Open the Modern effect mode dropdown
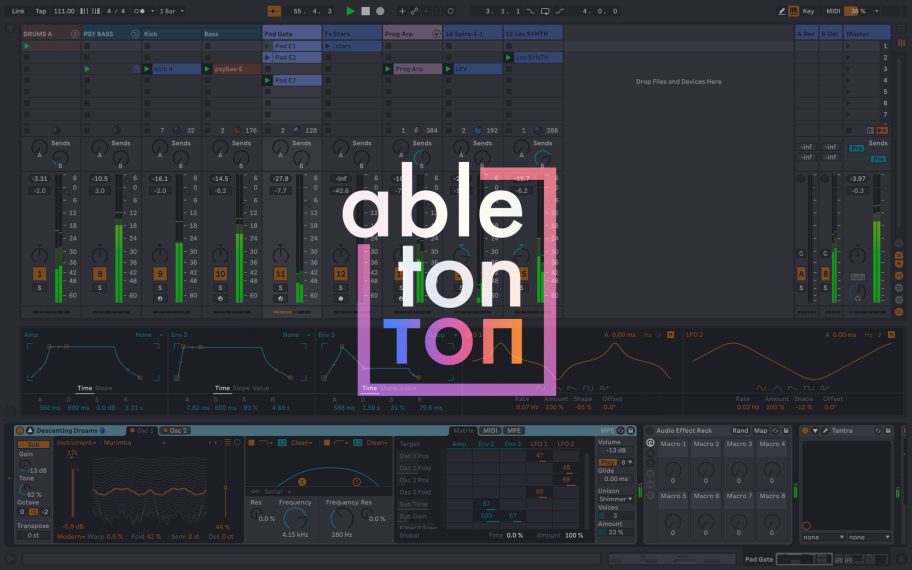 (71, 536)
